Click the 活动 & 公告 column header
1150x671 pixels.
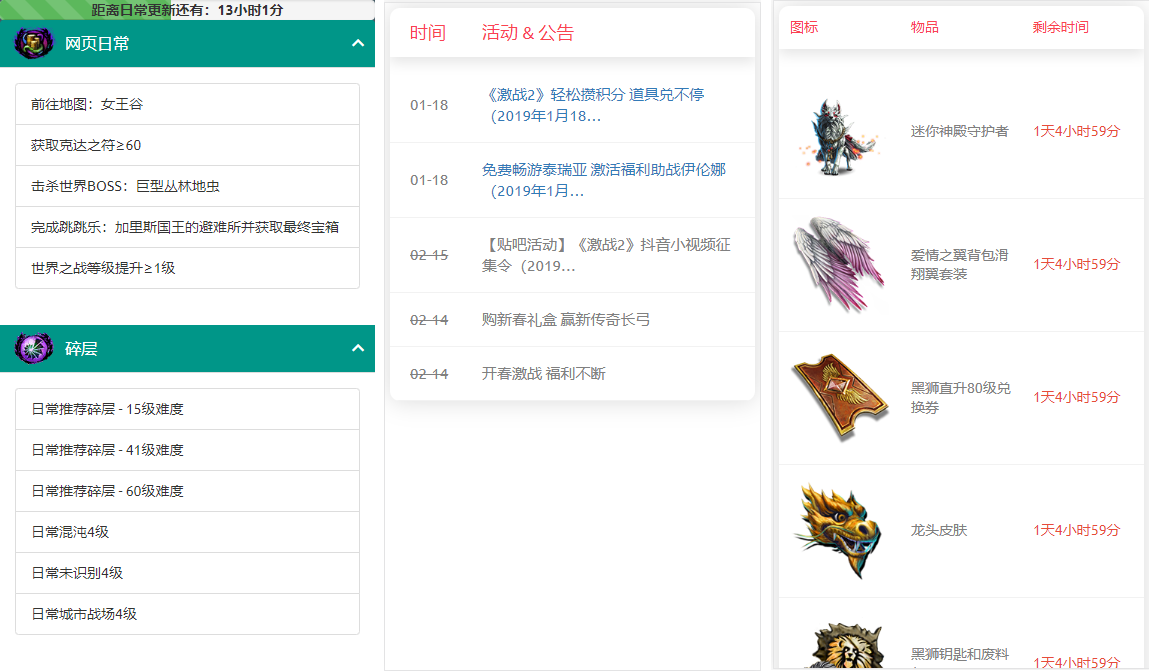pyautogui.click(x=527, y=33)
